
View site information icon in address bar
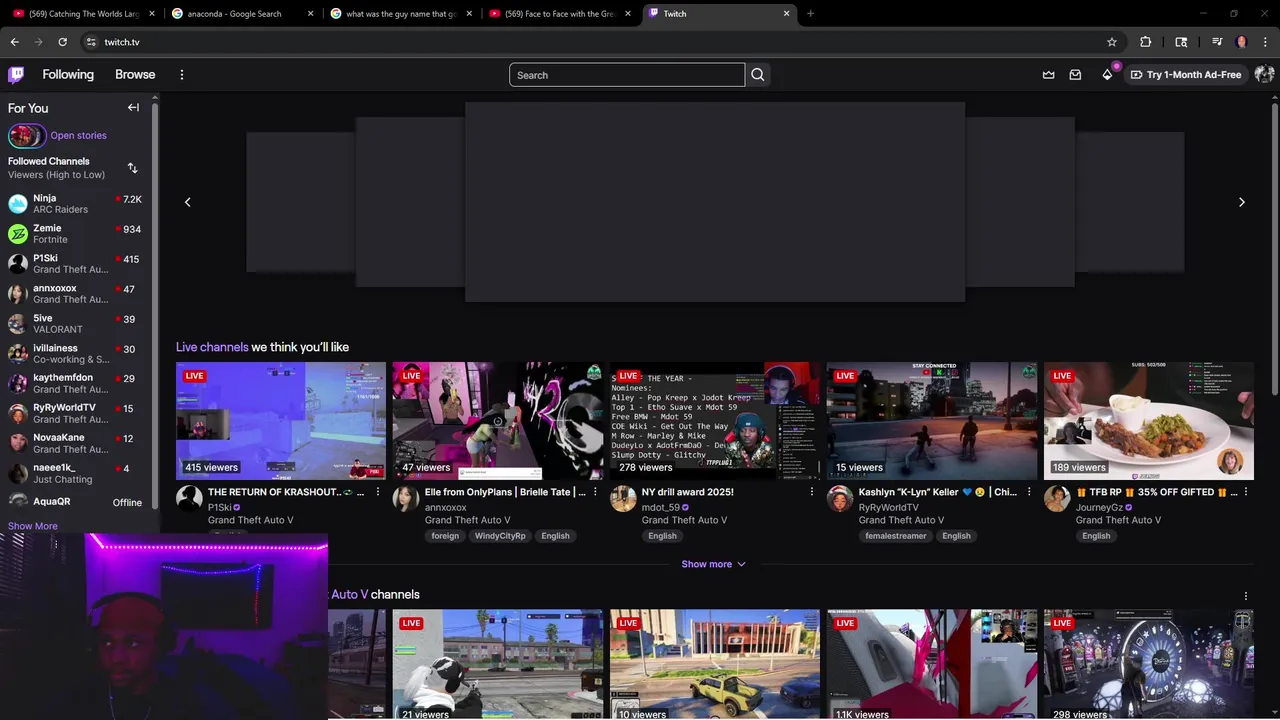coord(90,42)
